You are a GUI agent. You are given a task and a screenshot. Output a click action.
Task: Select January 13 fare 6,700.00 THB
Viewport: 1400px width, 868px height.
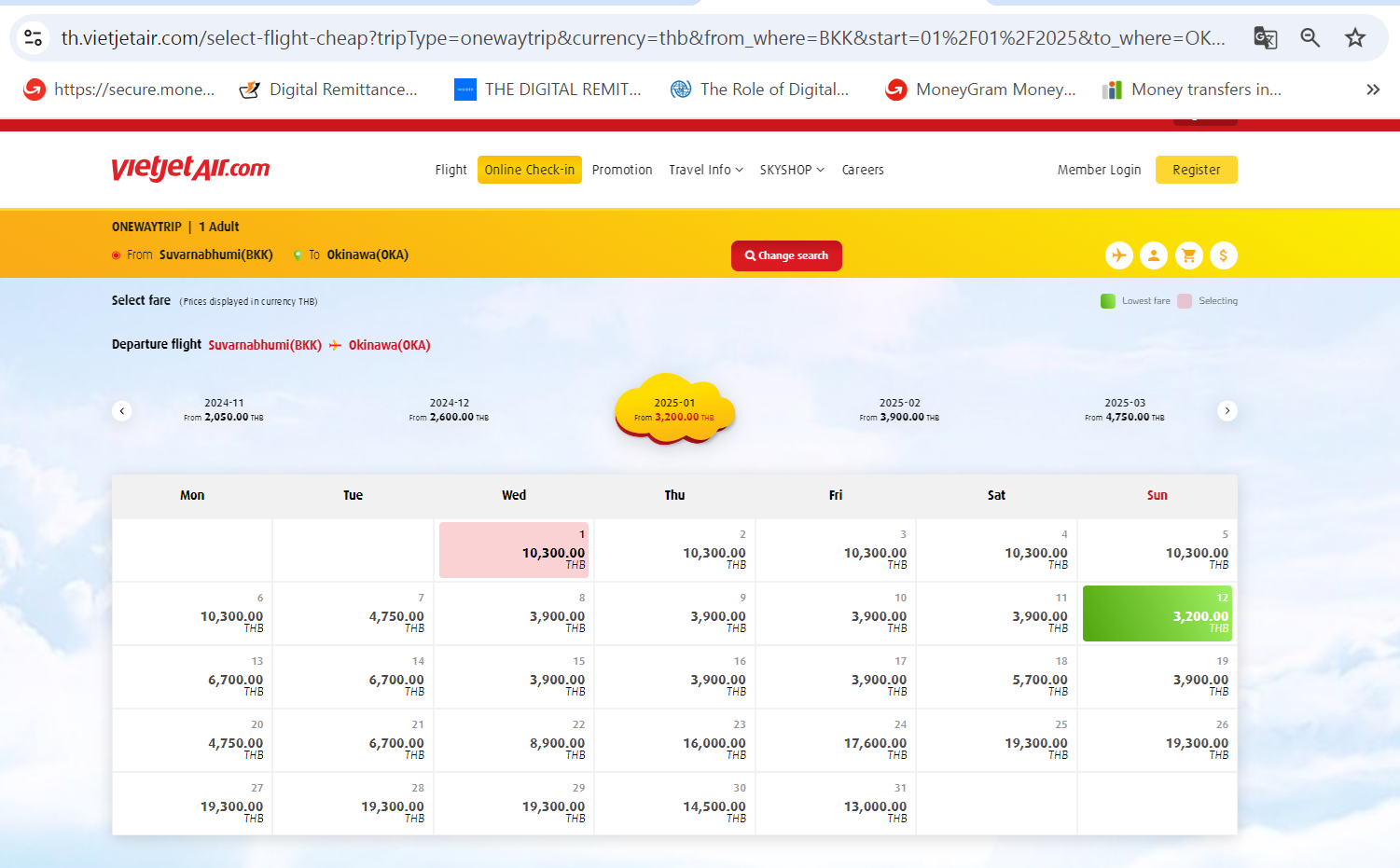click(192, 677)
